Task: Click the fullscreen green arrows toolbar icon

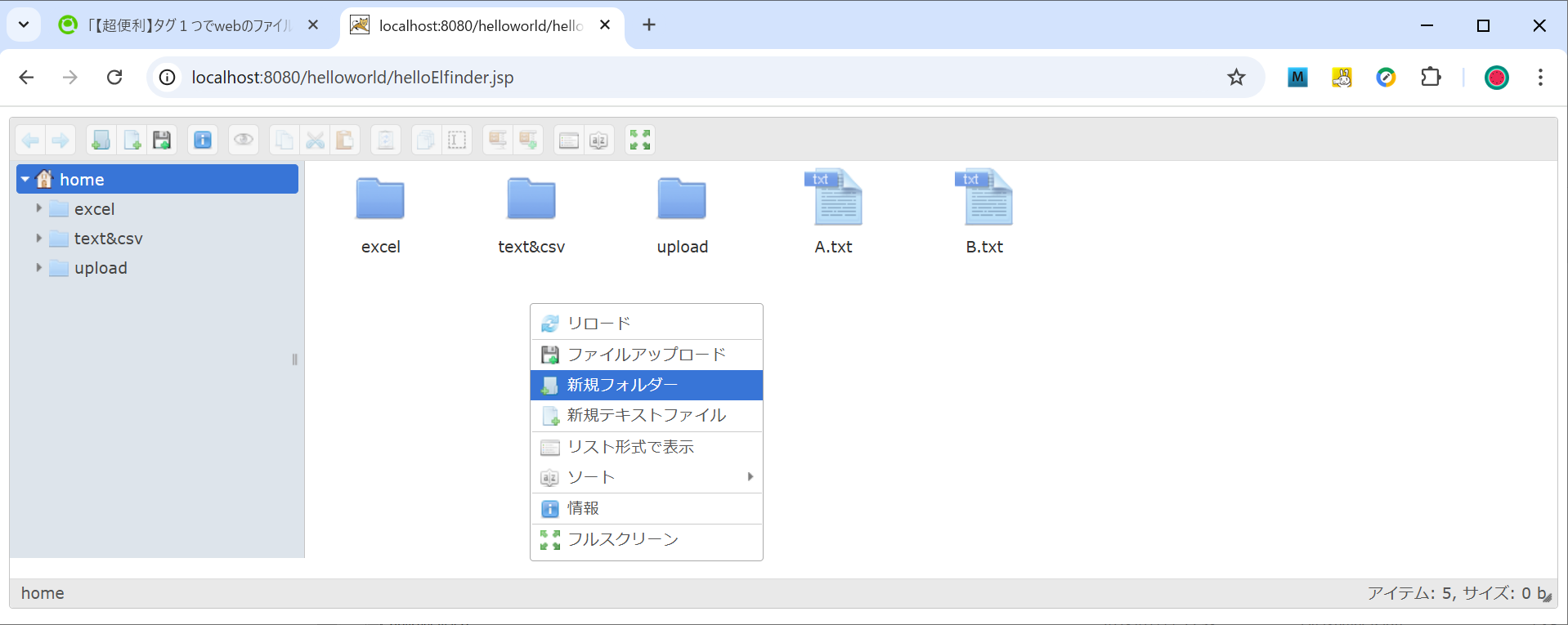Action: tap(640, 141)
